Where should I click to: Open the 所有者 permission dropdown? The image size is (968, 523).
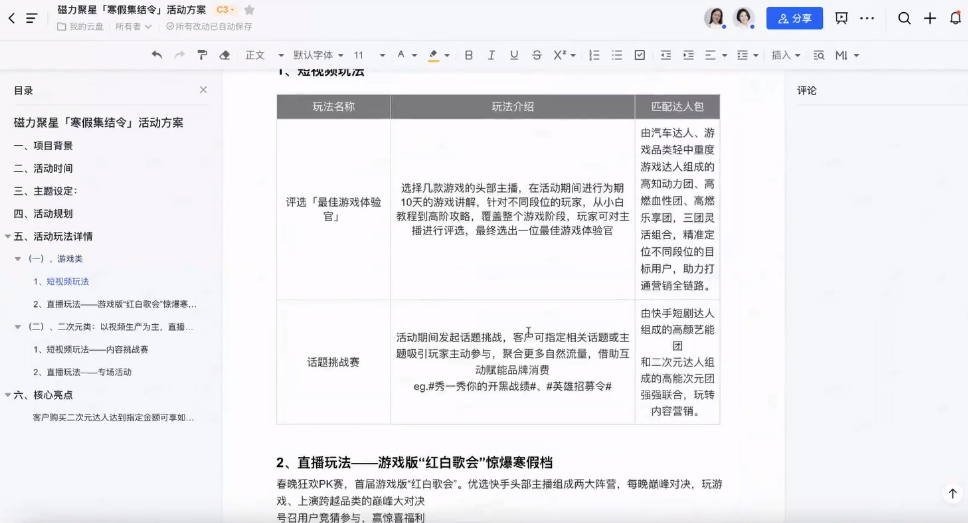coord(133,27)
